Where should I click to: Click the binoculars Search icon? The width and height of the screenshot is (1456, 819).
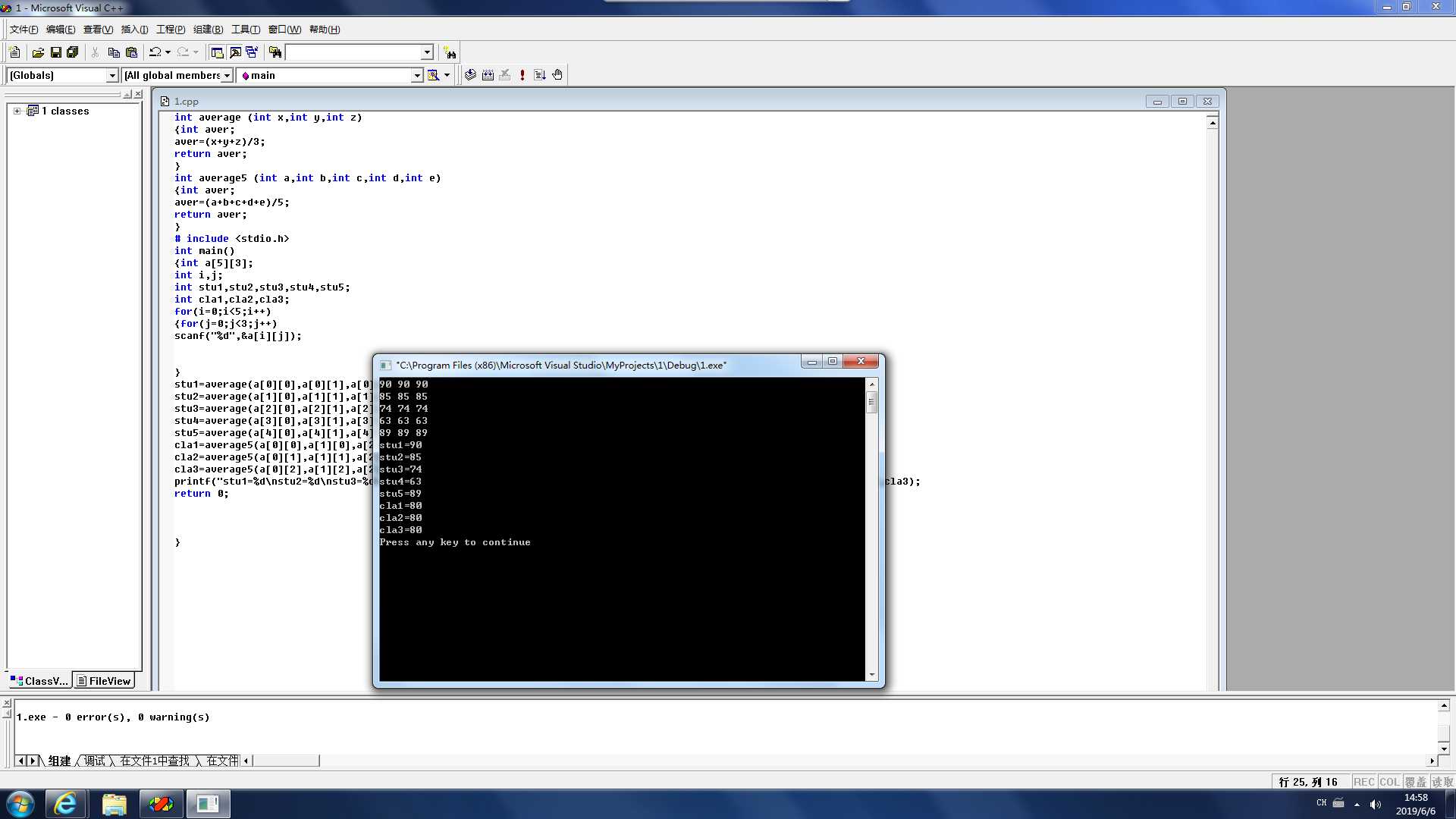point(450,53)
